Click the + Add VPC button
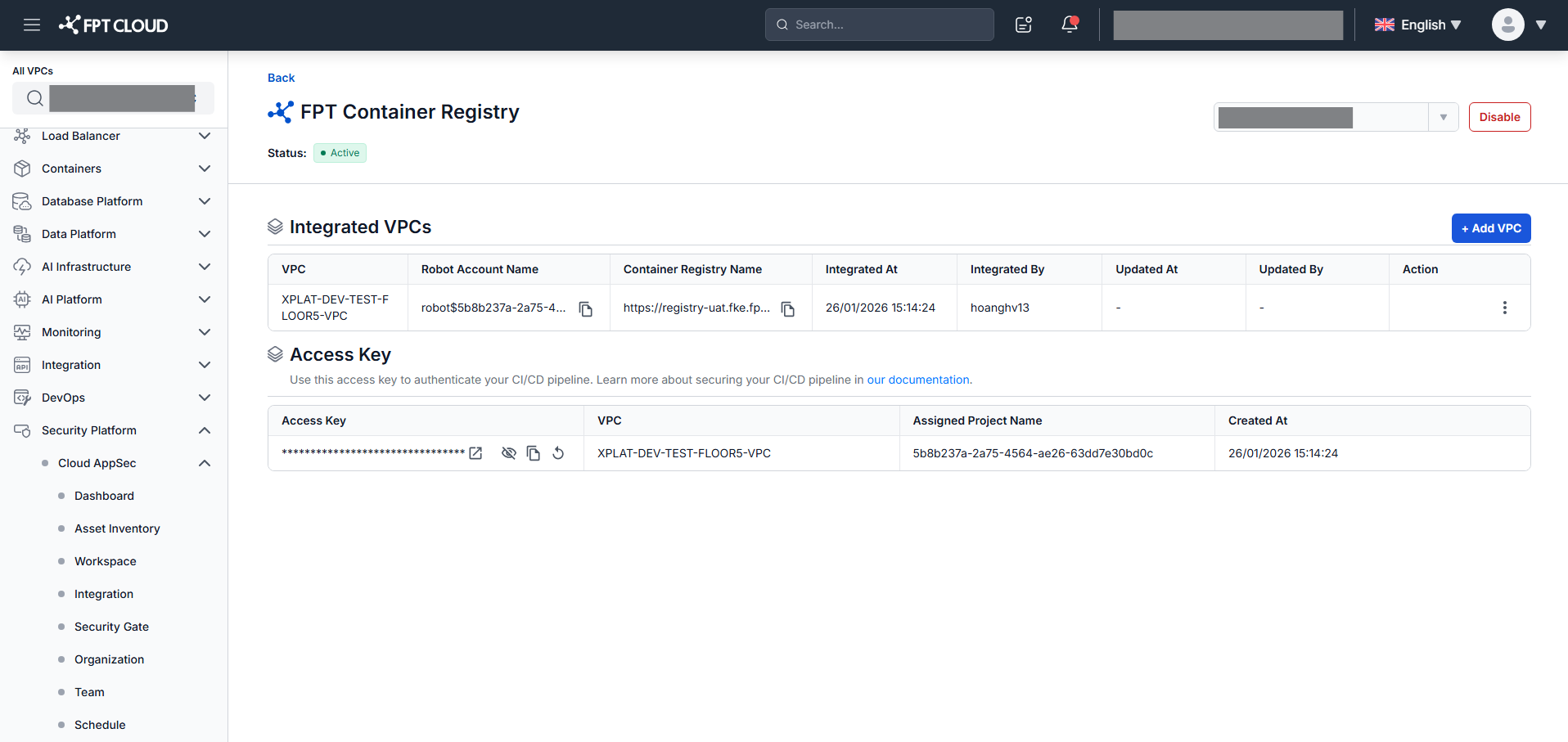The width and height of the screenshot is (1568, 742). click(1491, 228)
